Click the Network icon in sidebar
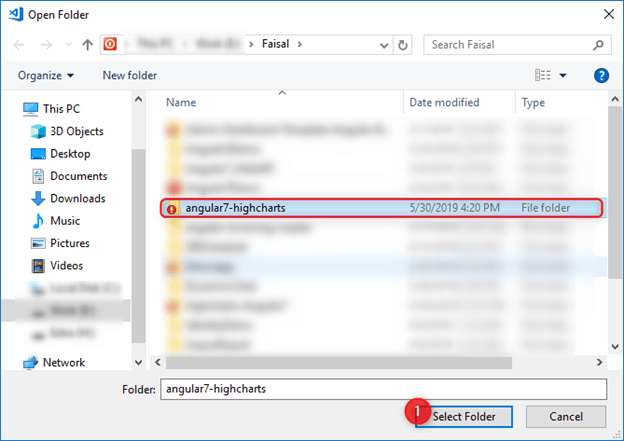 point(31,363)
